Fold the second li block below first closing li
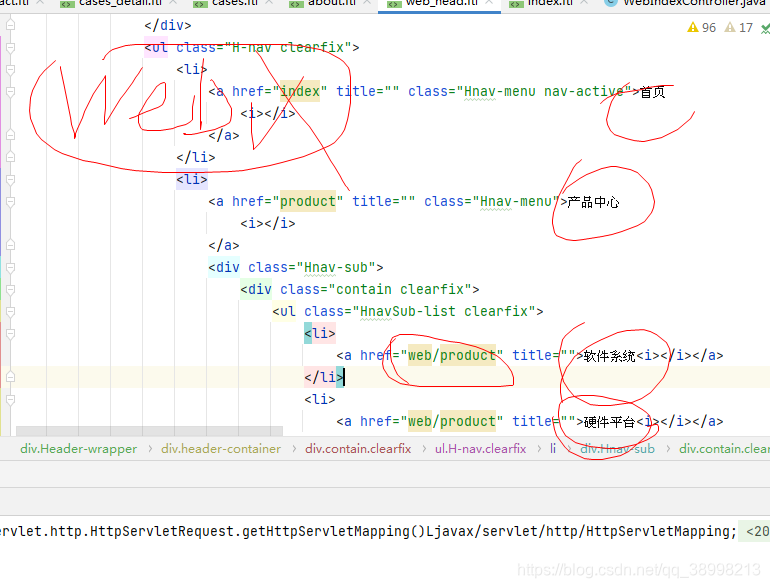Image resolution: width=770 pixels, height=588 pixels. (x=10, y=180)
